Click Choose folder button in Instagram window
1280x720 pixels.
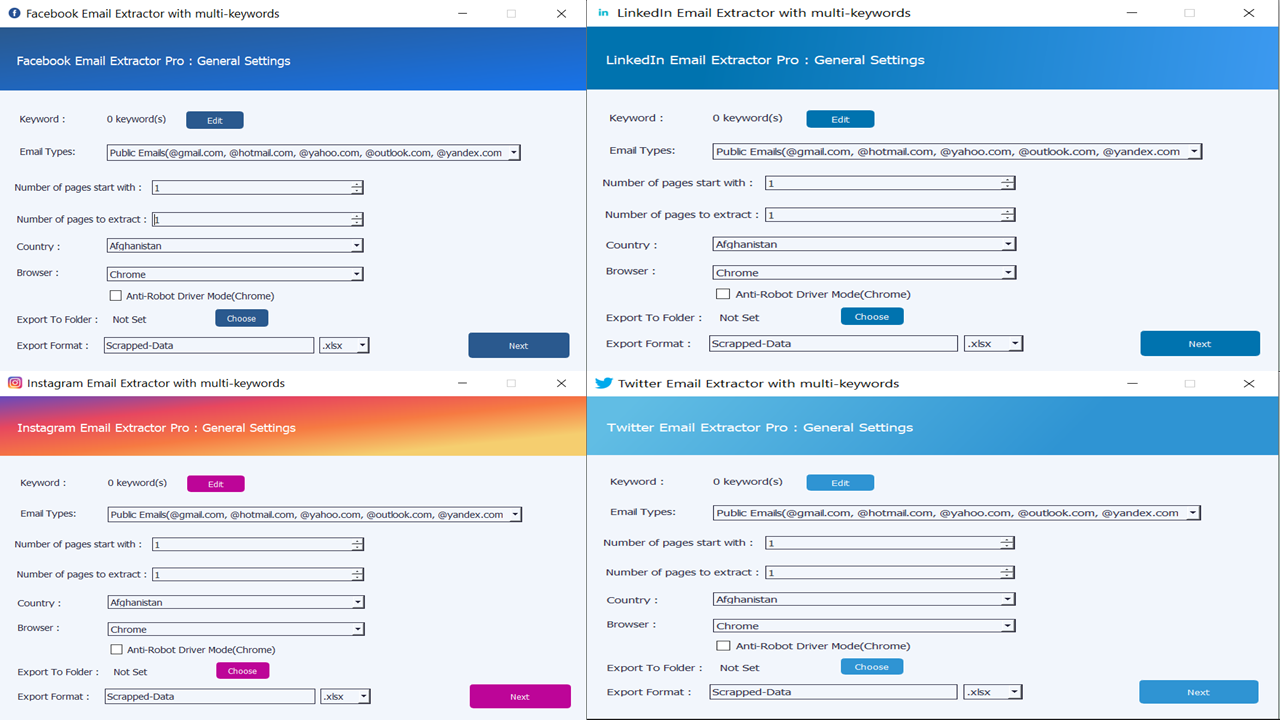(x=243, y=671)
